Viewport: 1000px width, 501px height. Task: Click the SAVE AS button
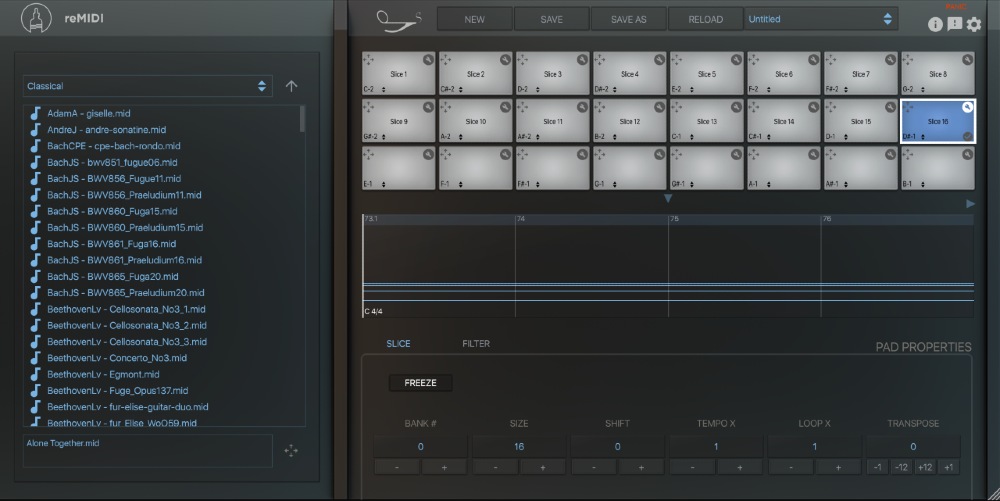[628, 19]
